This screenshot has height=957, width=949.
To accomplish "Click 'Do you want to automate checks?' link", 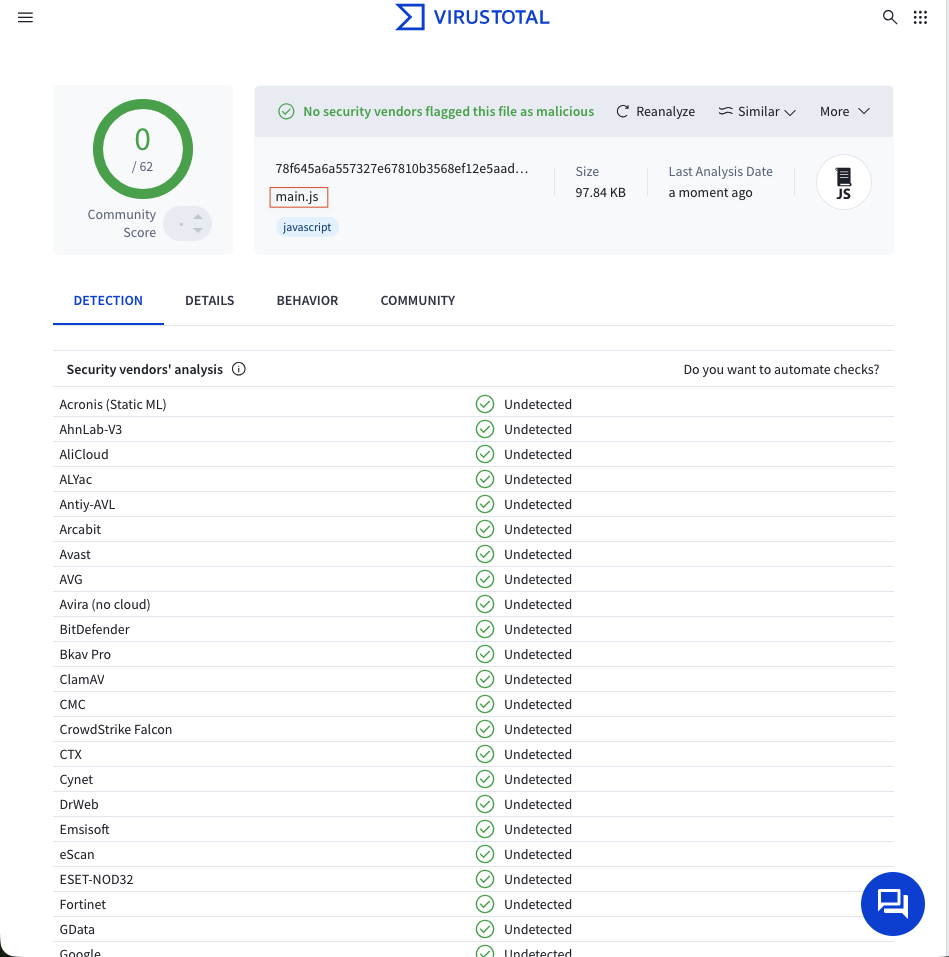I will (781, 369).
